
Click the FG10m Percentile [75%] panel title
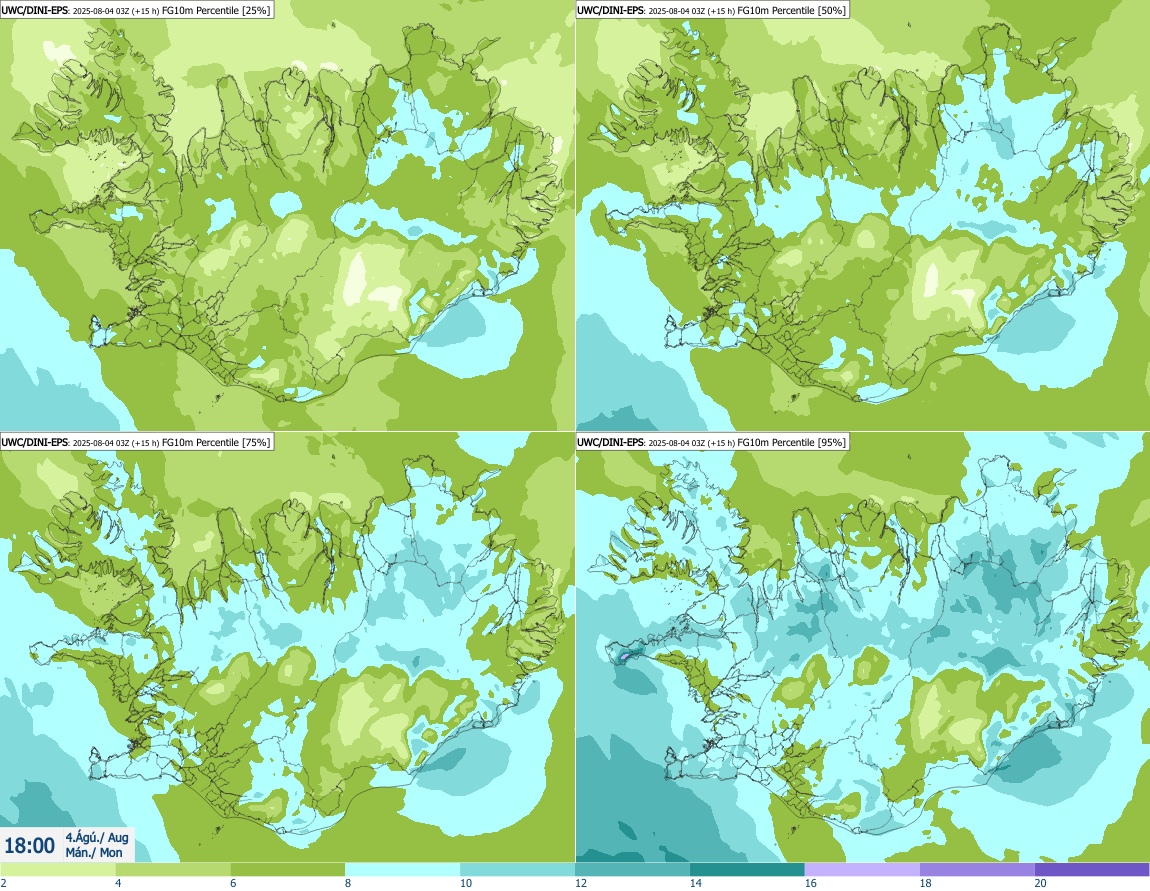pyautogui.click(x=136, y=441)
